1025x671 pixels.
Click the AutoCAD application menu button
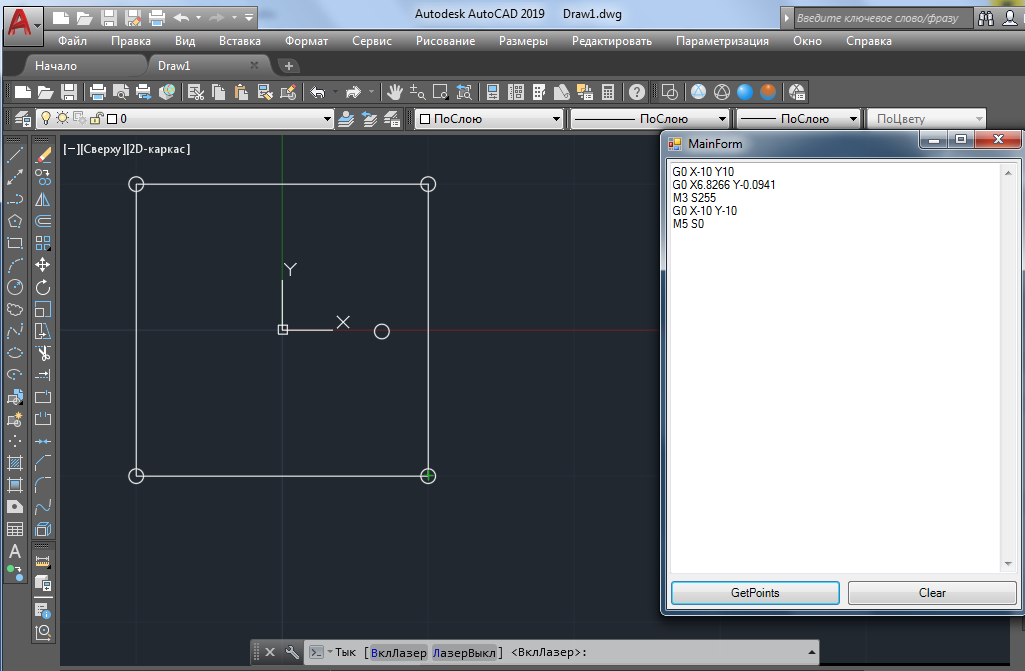[x=23, y=26]
